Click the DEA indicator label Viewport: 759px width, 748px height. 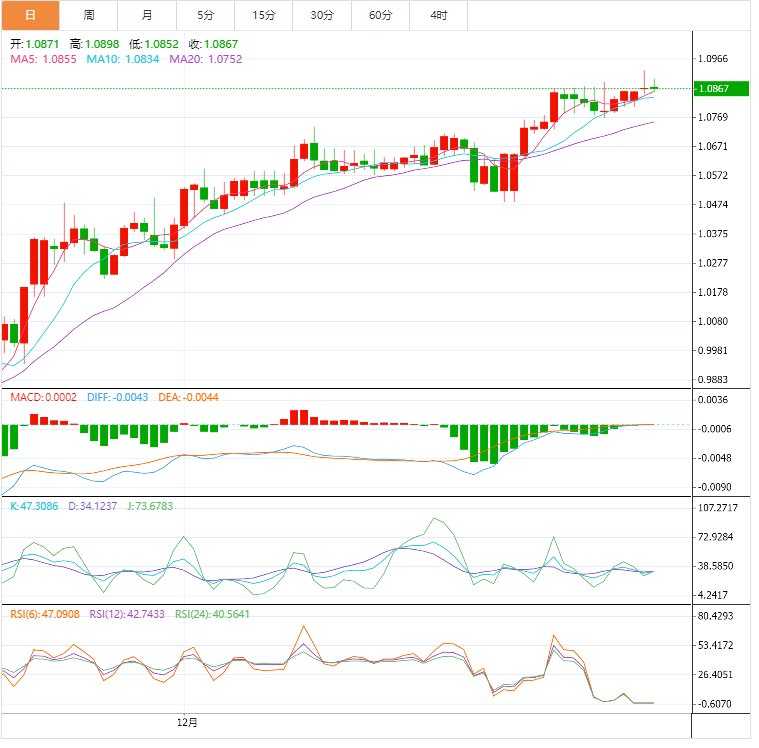click(188, 397)
